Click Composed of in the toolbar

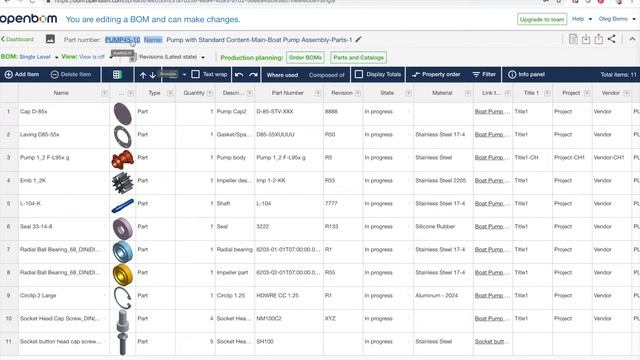point(327,75)
